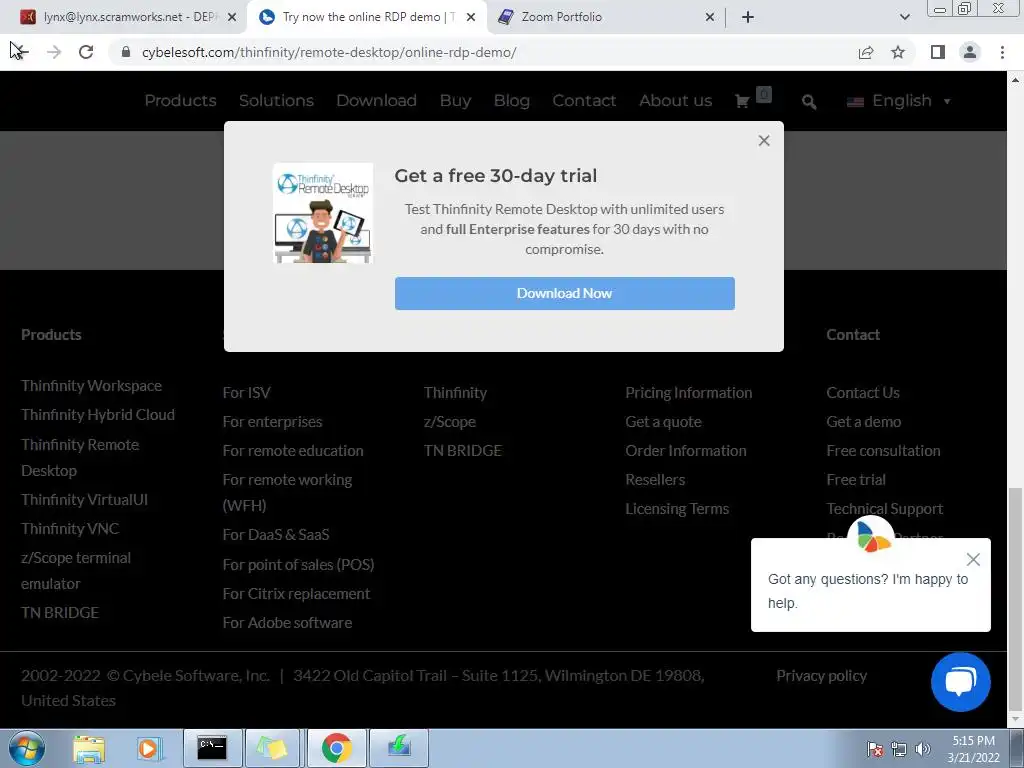
Task: Open the Free consultation link
Action: pos(883,451)
